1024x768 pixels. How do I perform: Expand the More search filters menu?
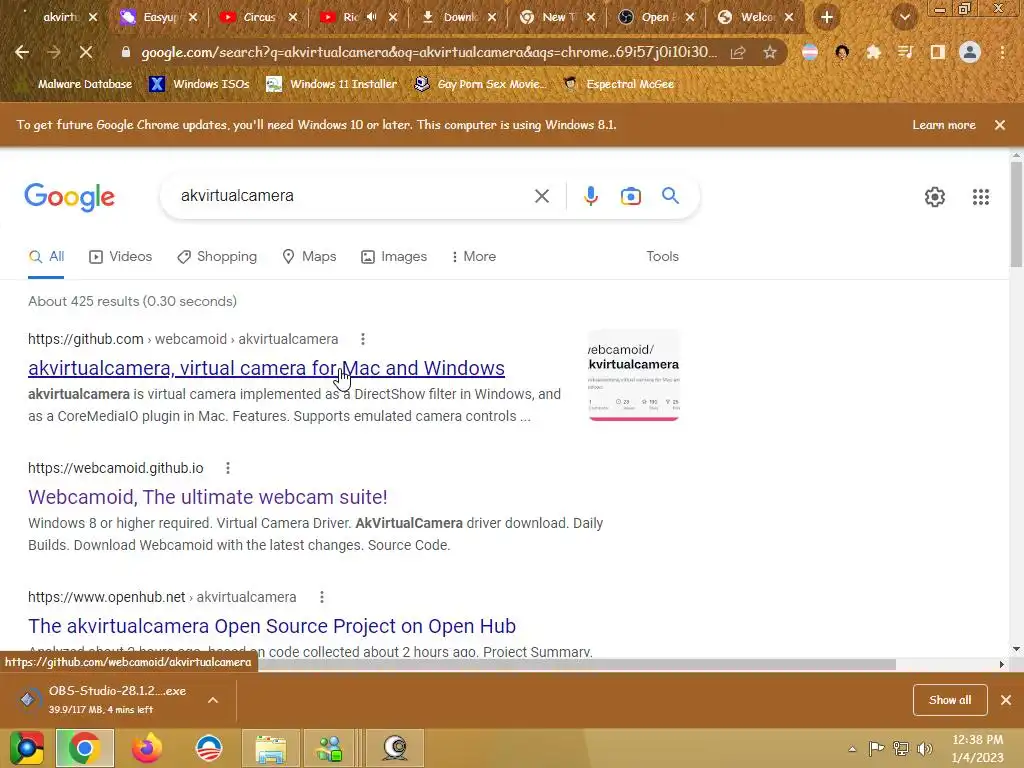[x=473, y=257]
